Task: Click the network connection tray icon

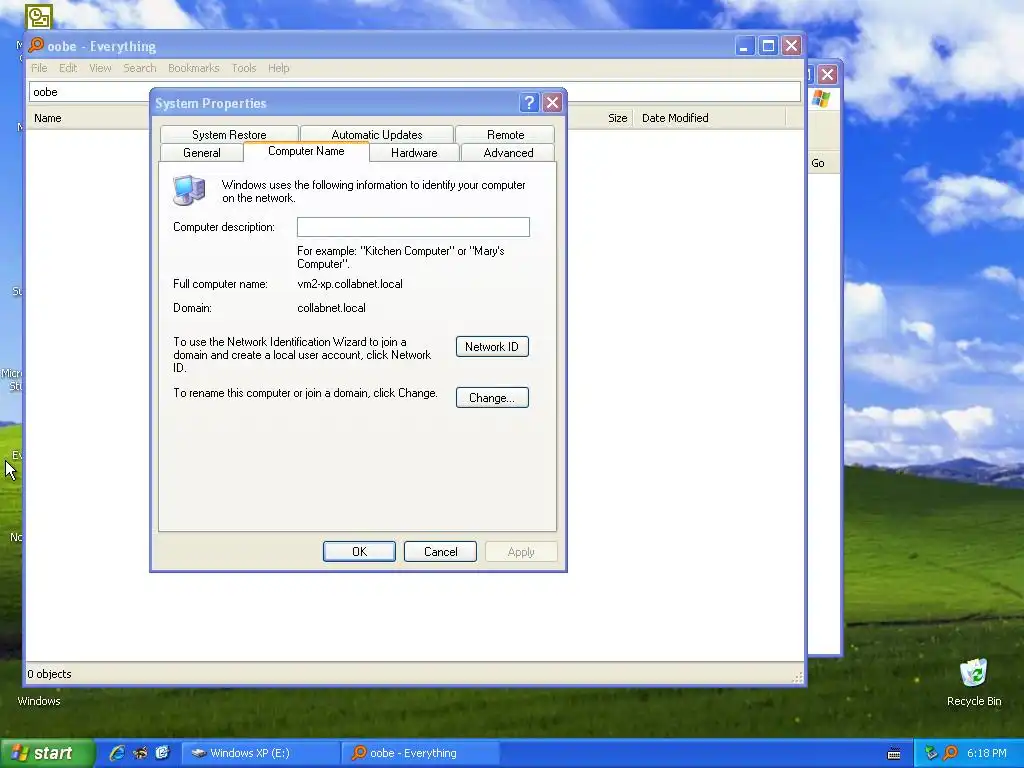Action: click(x=931, y=753)
